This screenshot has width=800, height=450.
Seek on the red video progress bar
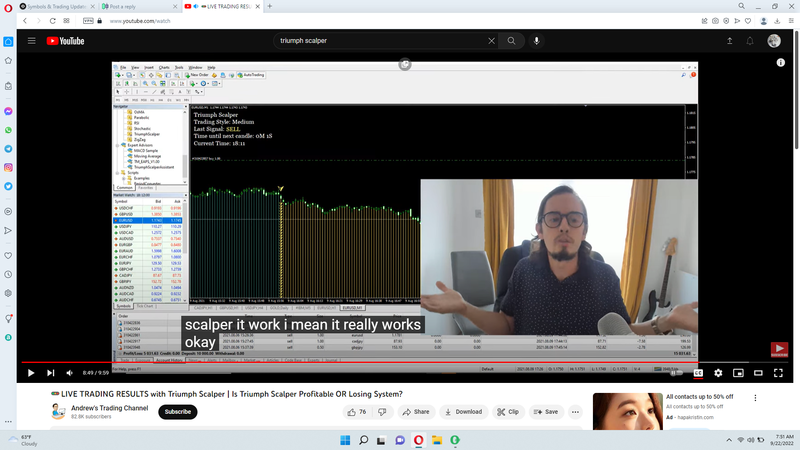pyautogui.click(x=407, y=362)
